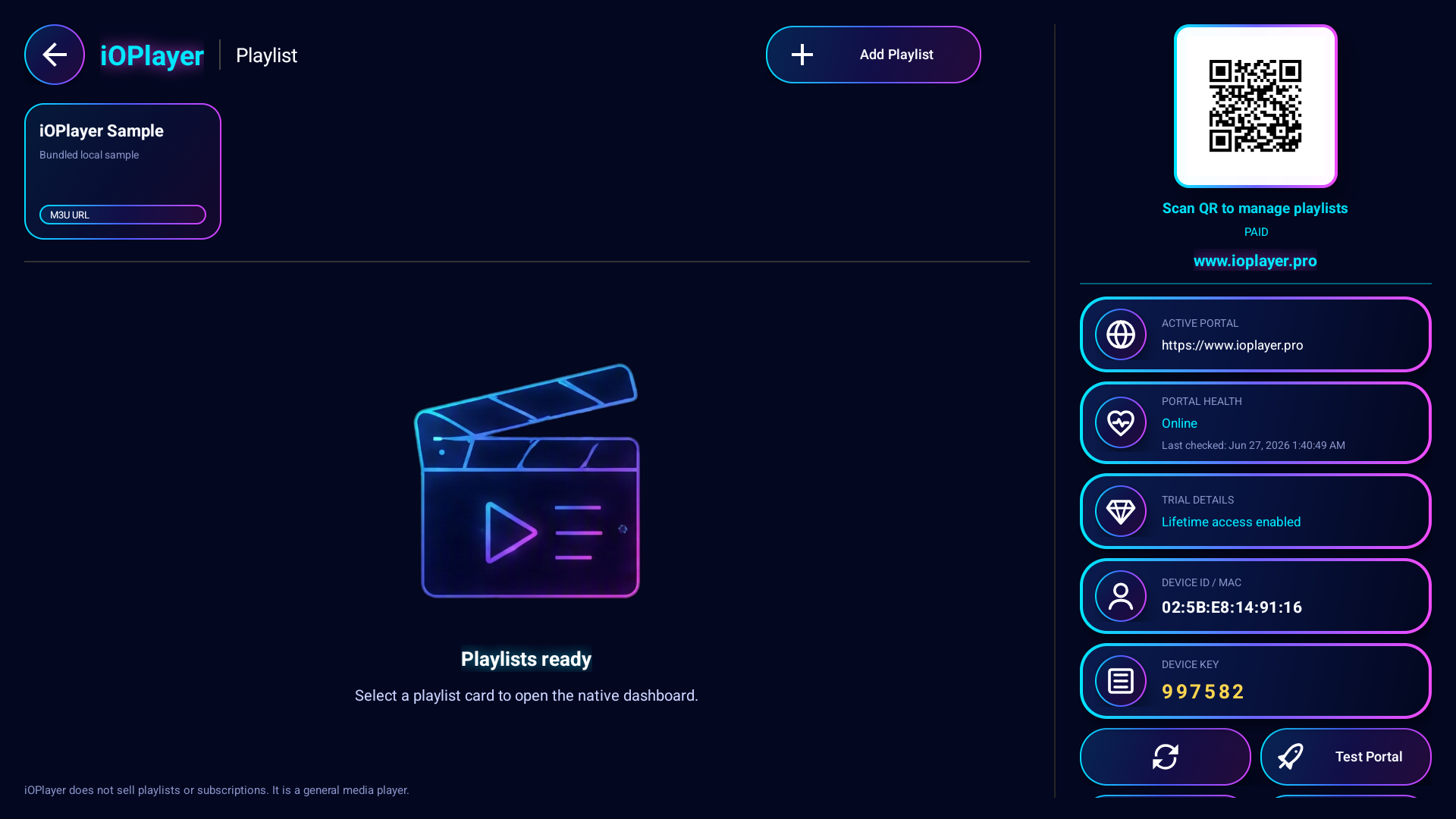1456x819 pixels.
Task: Click Scan QR to manage playlists text
Action: (x=1255, y=209)
